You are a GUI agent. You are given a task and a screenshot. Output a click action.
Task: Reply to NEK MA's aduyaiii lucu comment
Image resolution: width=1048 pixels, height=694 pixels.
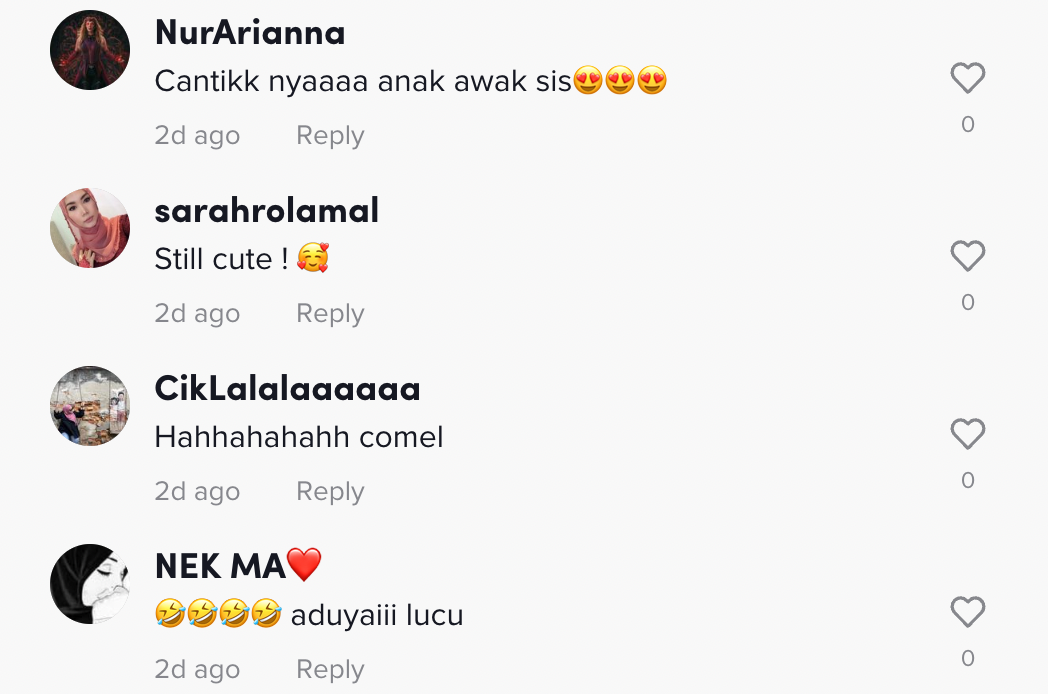330,669
